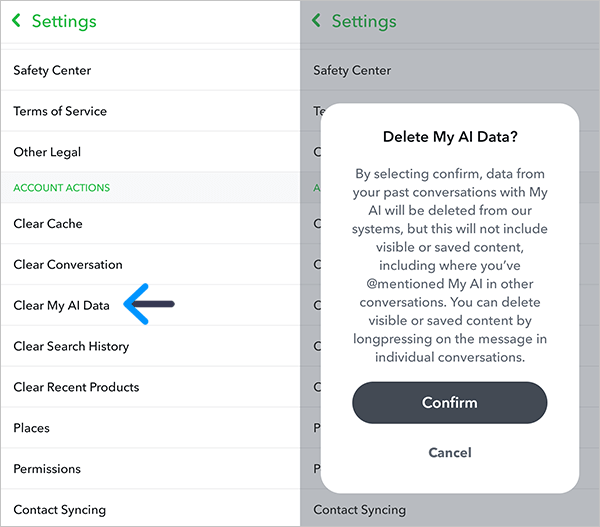Image resolution: width=600 pixels, height=527 pixels.
Task: Open Safety Center in the undimmed settings list
Action: coord(52,71)
